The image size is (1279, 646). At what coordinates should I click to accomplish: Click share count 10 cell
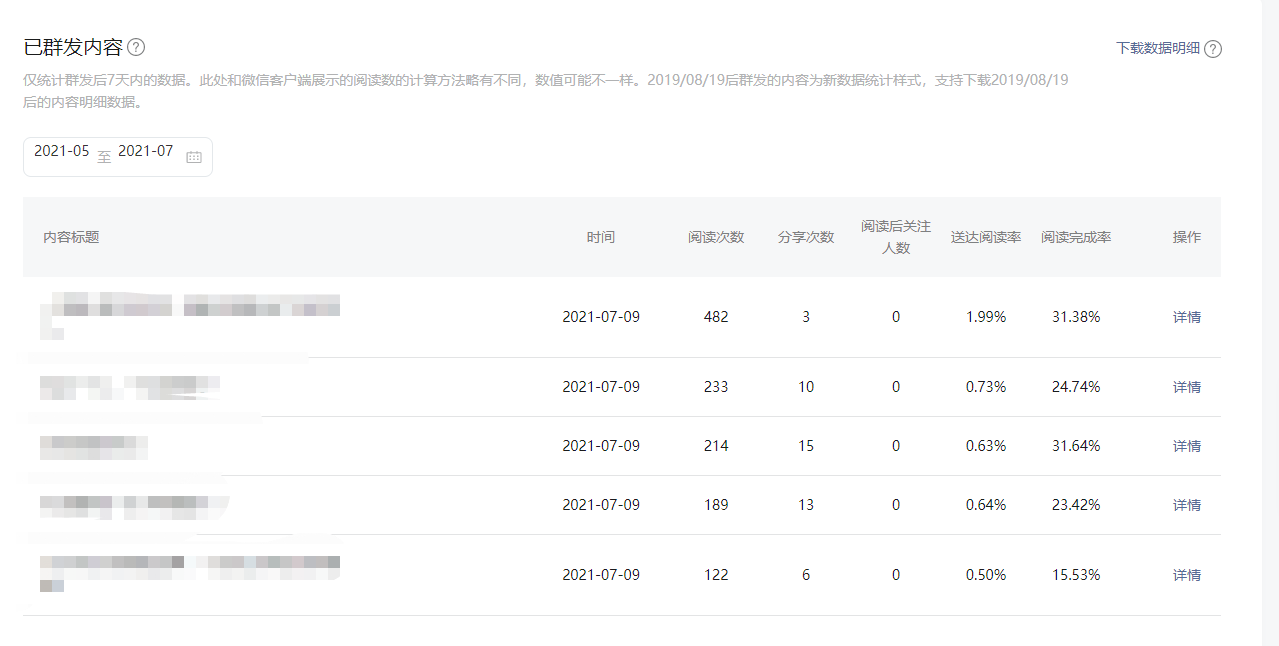click(806, 387)
